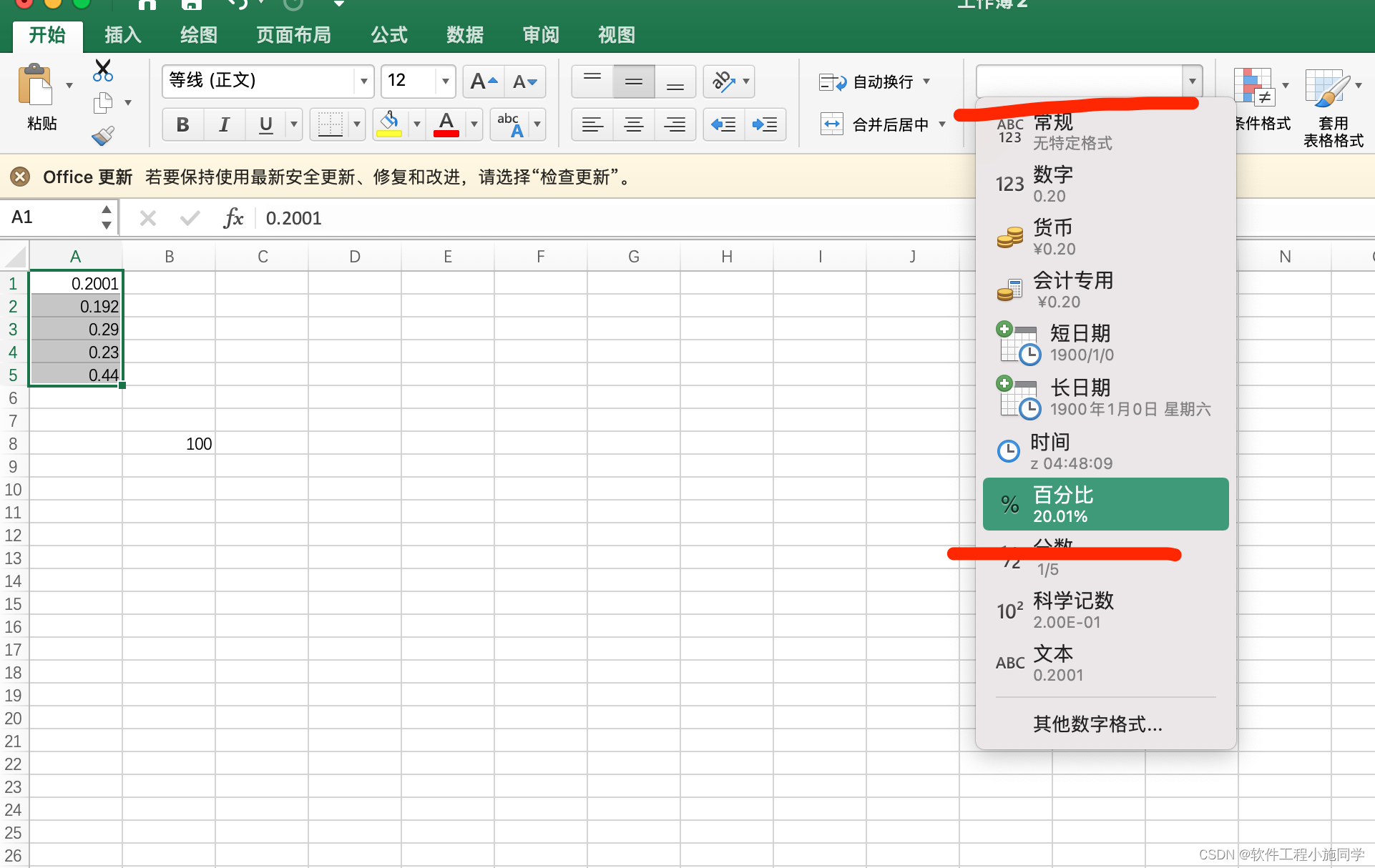Click the Paste clipboard icon
Viewport: 1375px width, 868px height.
pos(36,87)
